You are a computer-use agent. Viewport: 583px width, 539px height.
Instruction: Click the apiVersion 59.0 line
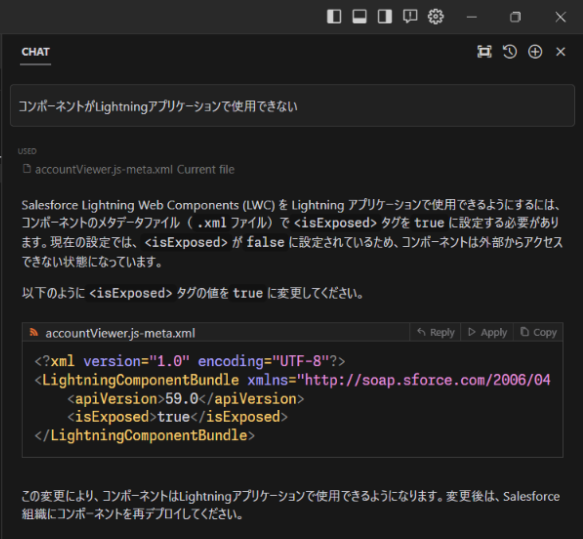click(x=186, y=399)
